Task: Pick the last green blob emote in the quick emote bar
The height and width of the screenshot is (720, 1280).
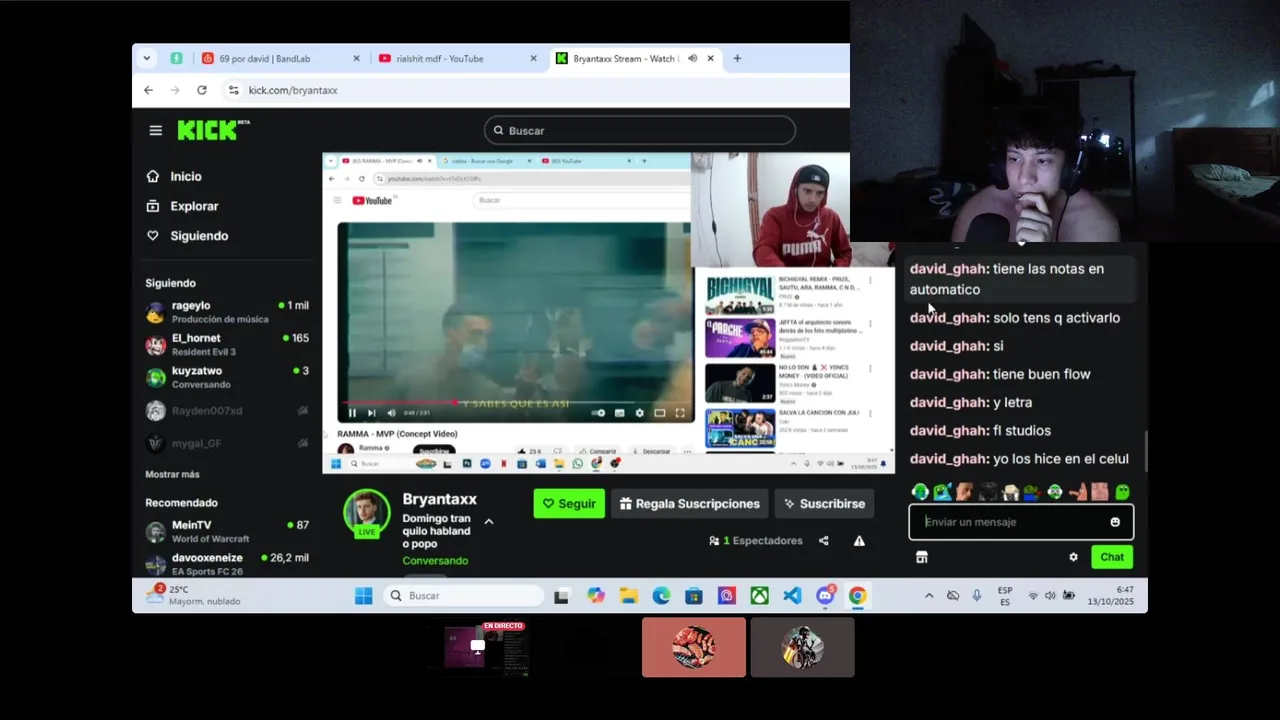Action: [x=1123, y=492]
